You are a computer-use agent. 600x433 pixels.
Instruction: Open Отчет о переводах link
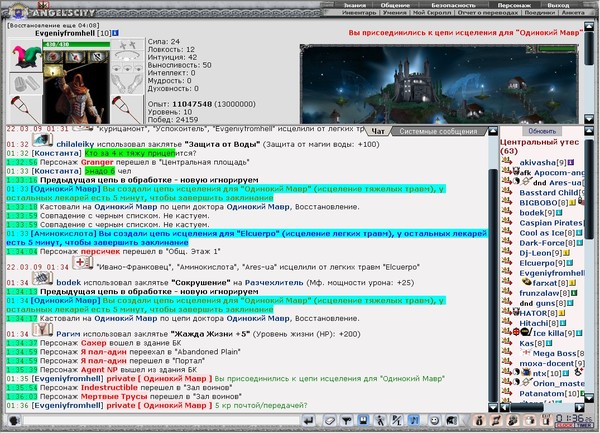(x=488, y=12)
